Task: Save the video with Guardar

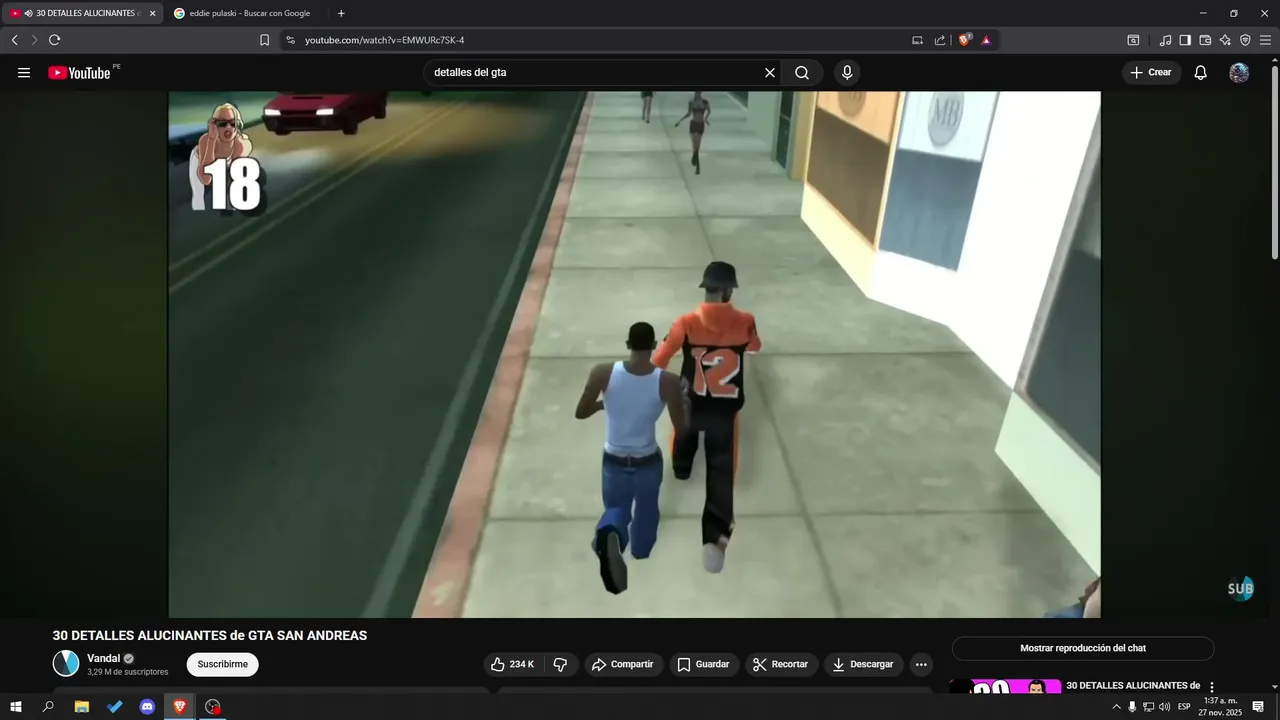Action: point(704,664)
